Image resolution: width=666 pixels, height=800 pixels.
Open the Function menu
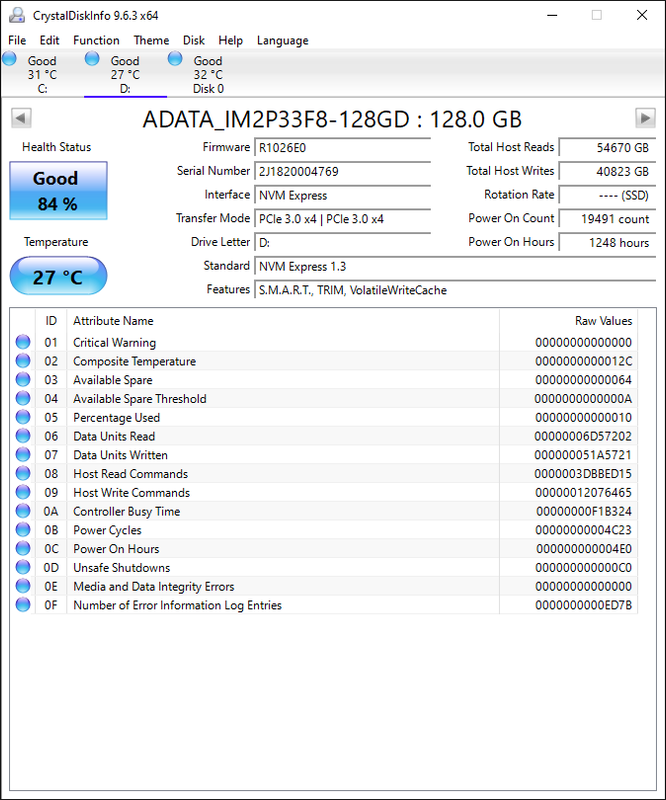pyautogui.click(x=96, y=40)
